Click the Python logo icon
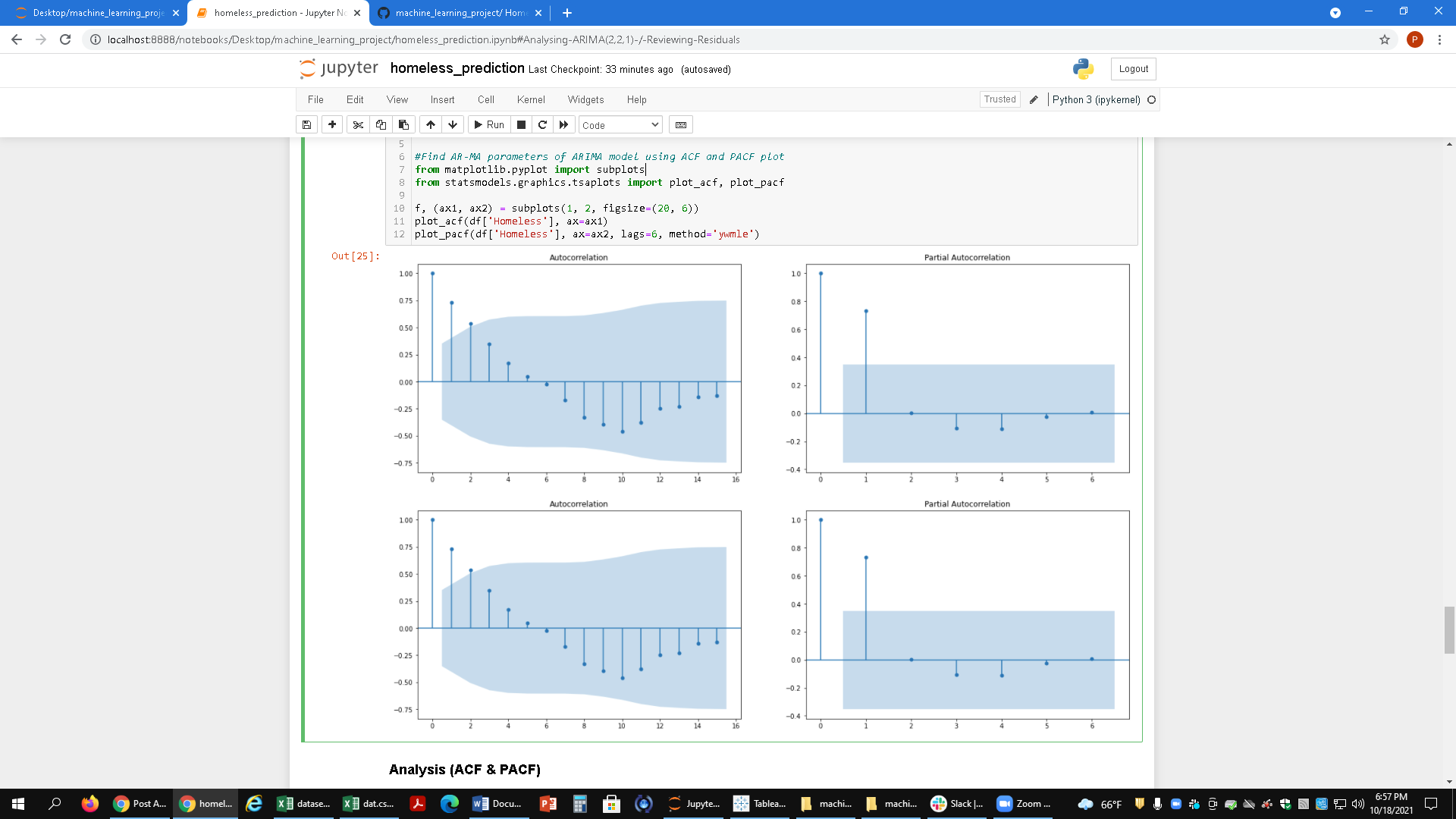 tap(1083, 69)
